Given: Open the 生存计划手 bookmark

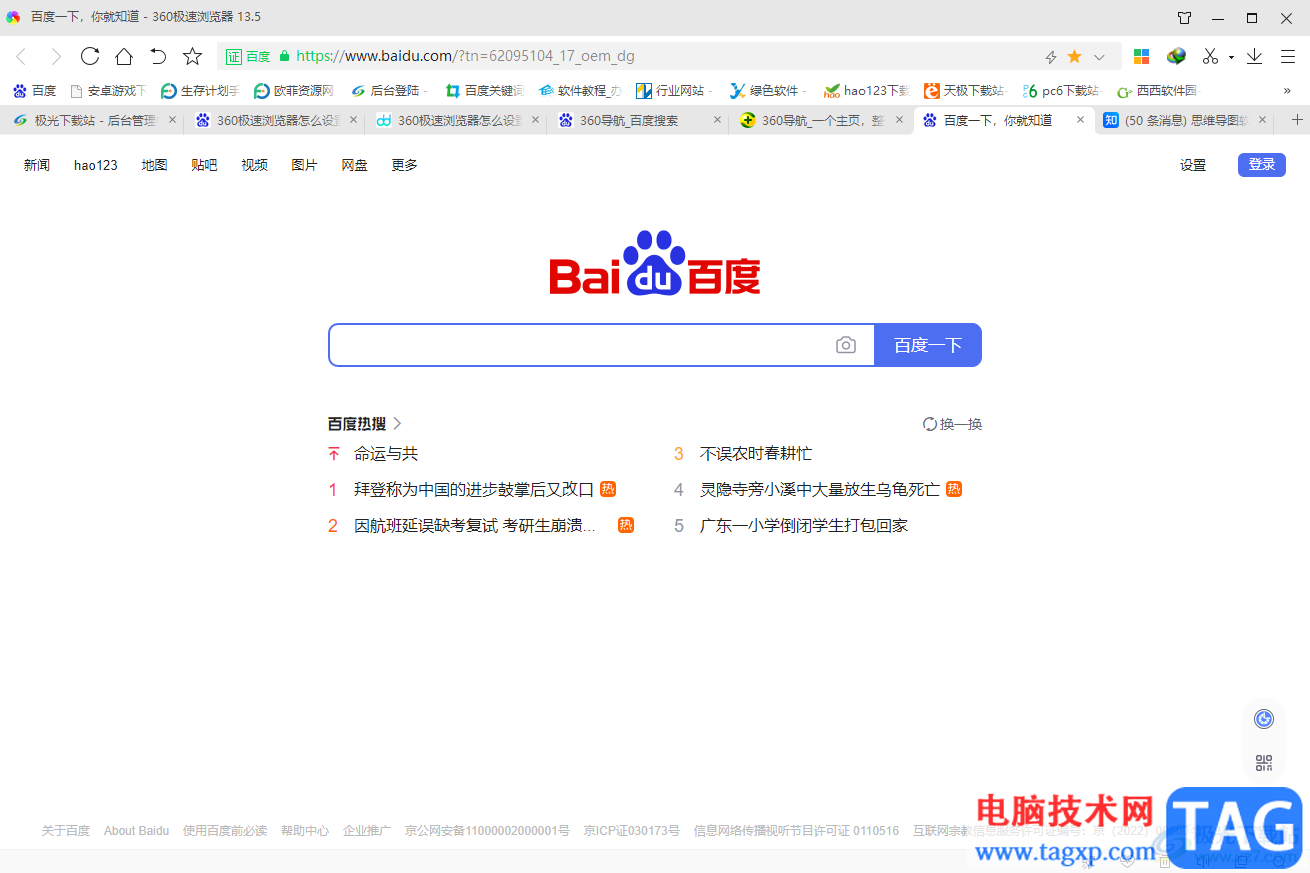Looking at the screenshot, I should (200, 91).
